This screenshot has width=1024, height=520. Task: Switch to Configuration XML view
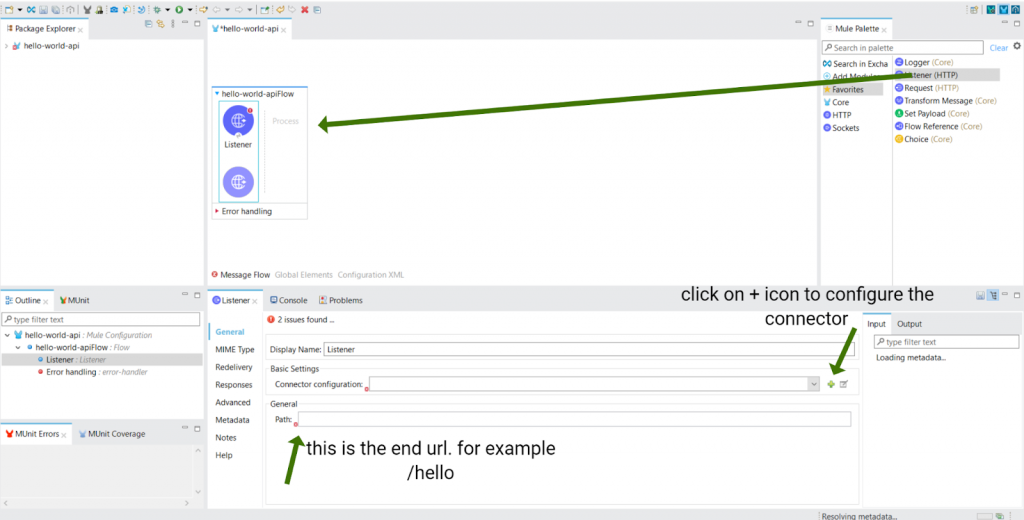371,275
